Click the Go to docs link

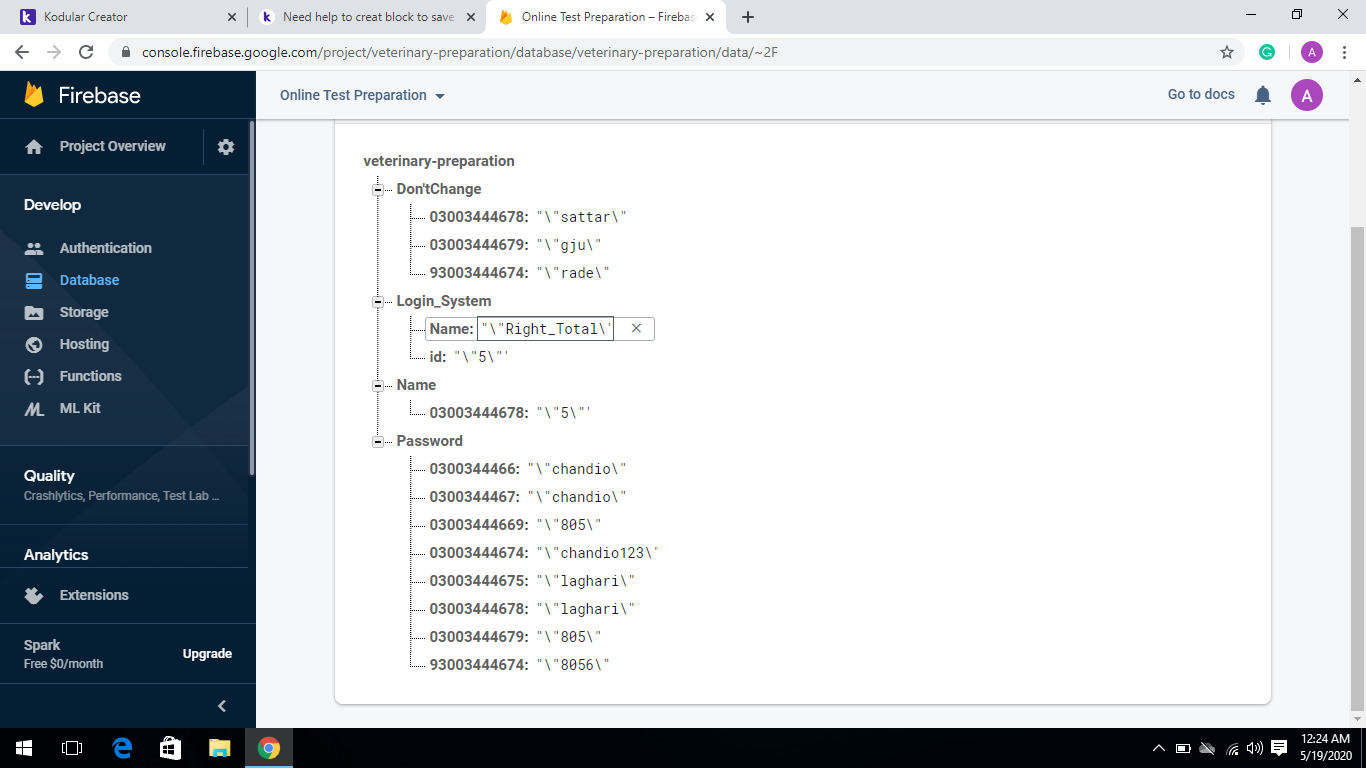click(x=1200, y=94)
